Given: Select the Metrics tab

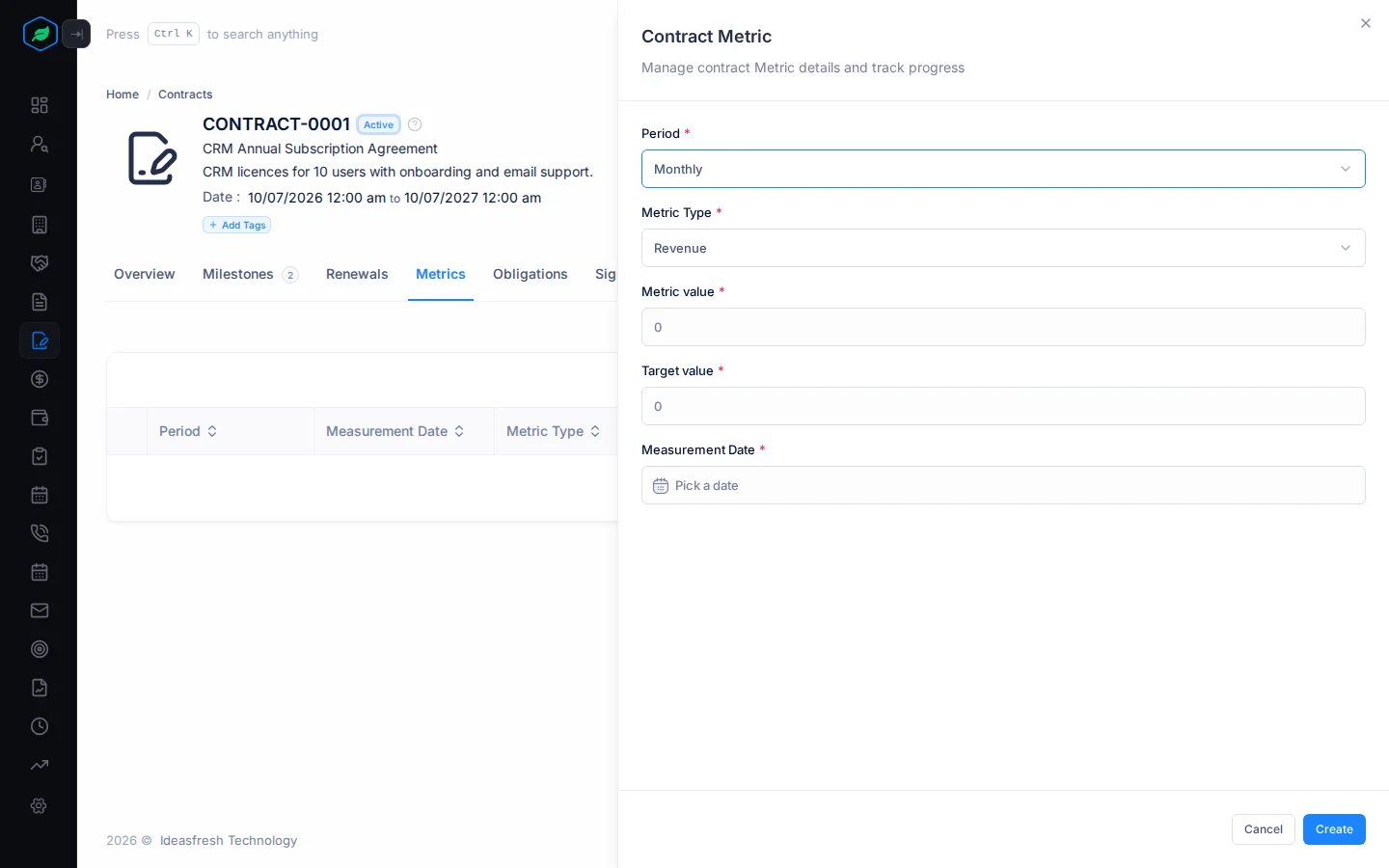Looking at the screenshot, I should (x=441, y=274).
